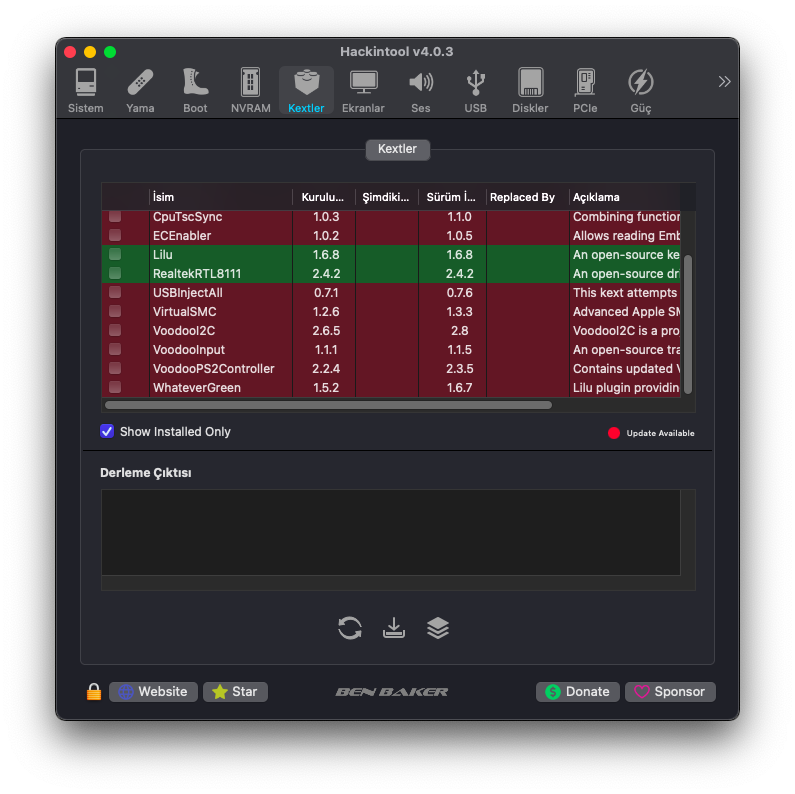
Task: Select the Kextler tab label
Action: pos(397,149)
